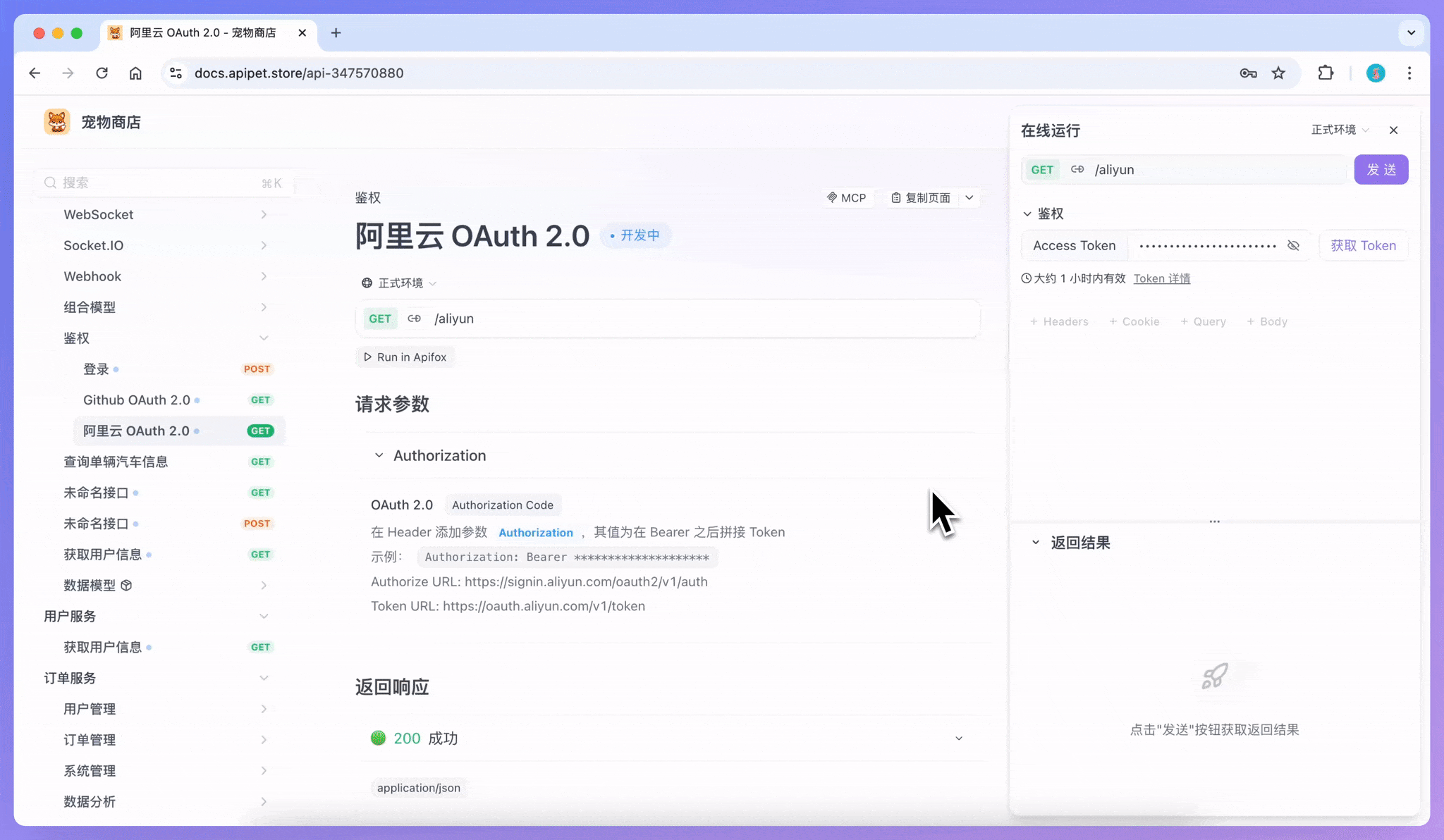Screen dimensions: 1444x840
Task: Click the 复制页面 clipboard copy icon
Action: point(896,198)
